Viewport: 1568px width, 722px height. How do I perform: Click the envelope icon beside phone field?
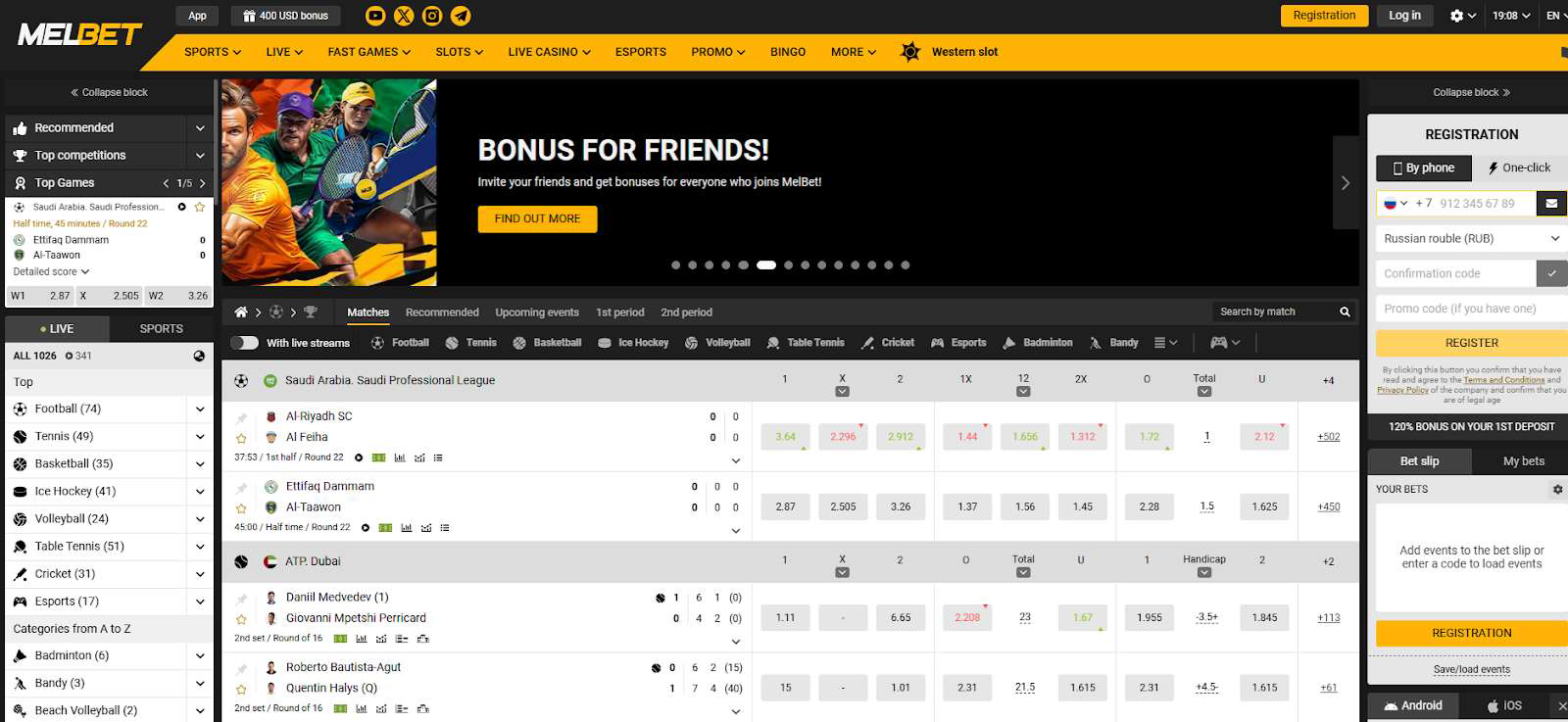click(1551, 204)
